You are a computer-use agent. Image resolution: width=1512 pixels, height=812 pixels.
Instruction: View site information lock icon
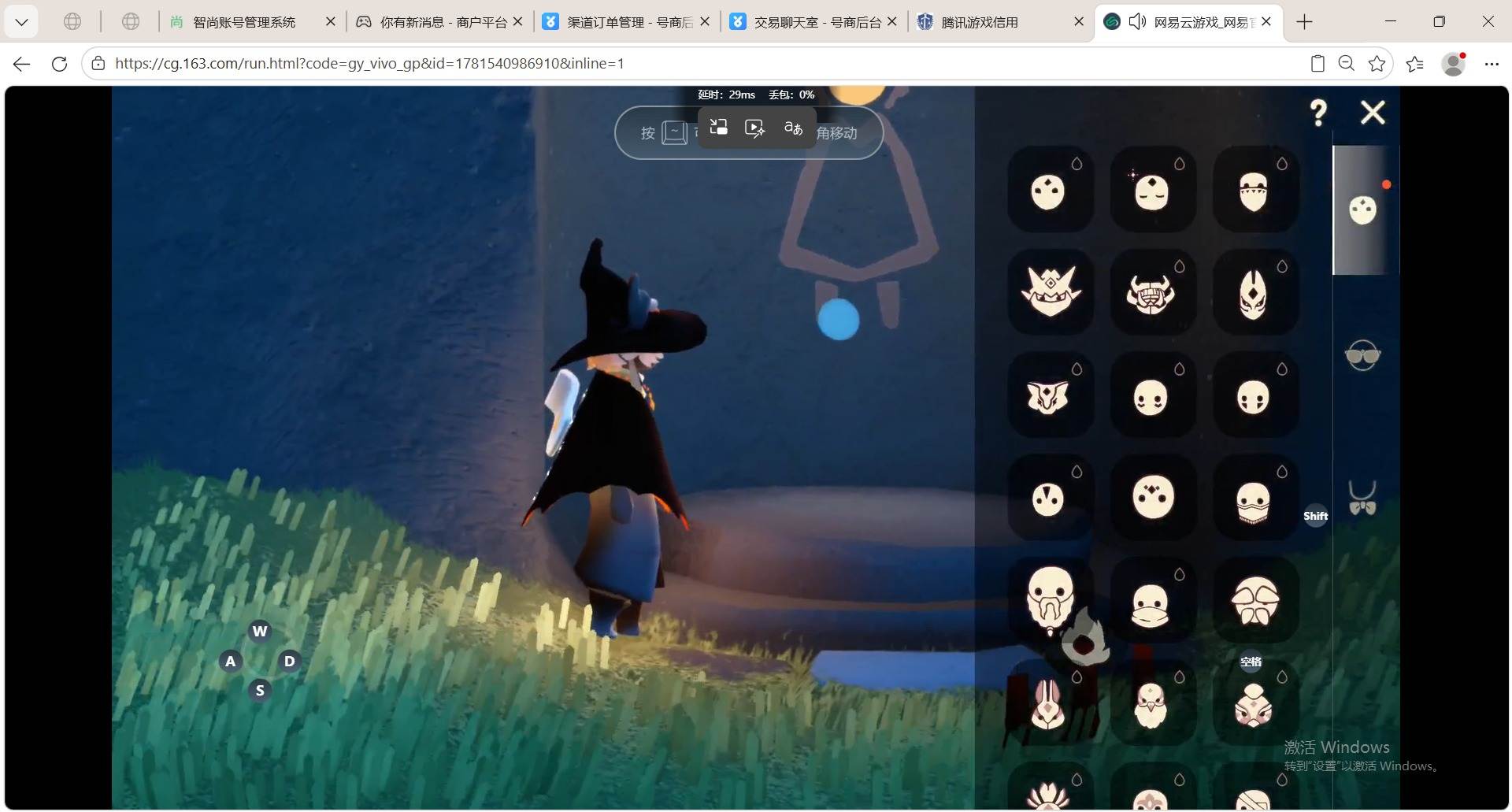(x=98, y=64)
